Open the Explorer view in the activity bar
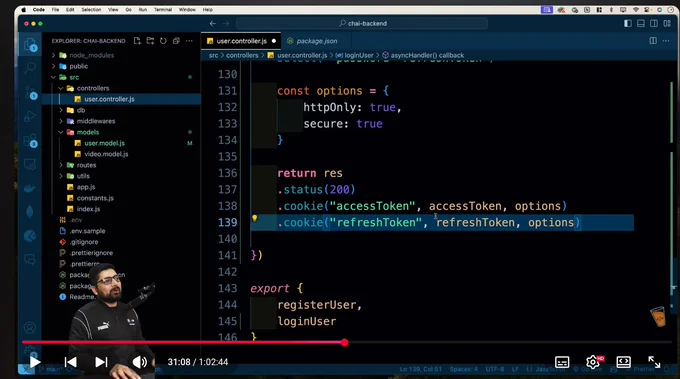 click(30, 45)
